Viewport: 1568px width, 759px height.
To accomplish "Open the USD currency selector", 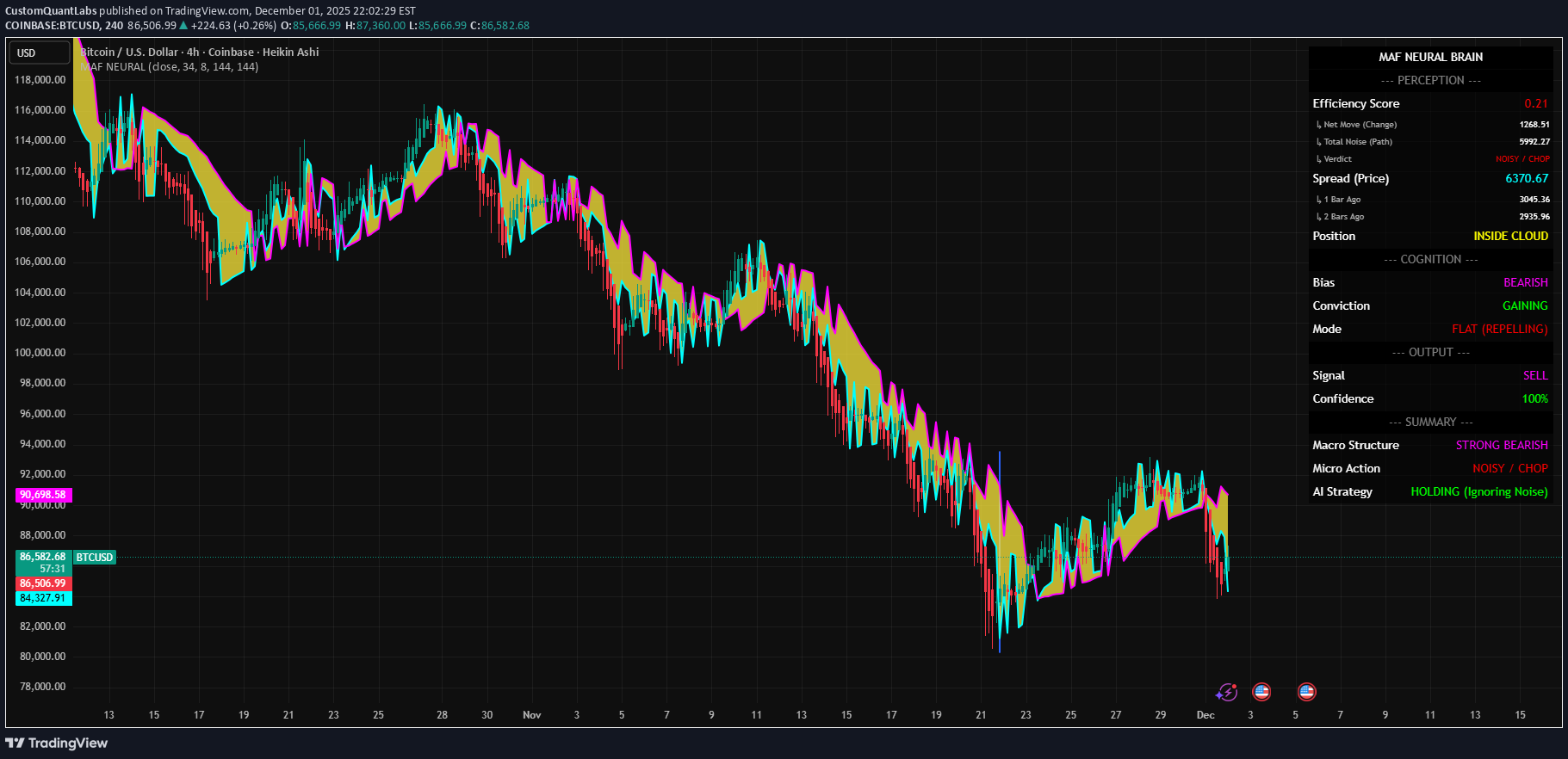I will [x=39, y=53].
